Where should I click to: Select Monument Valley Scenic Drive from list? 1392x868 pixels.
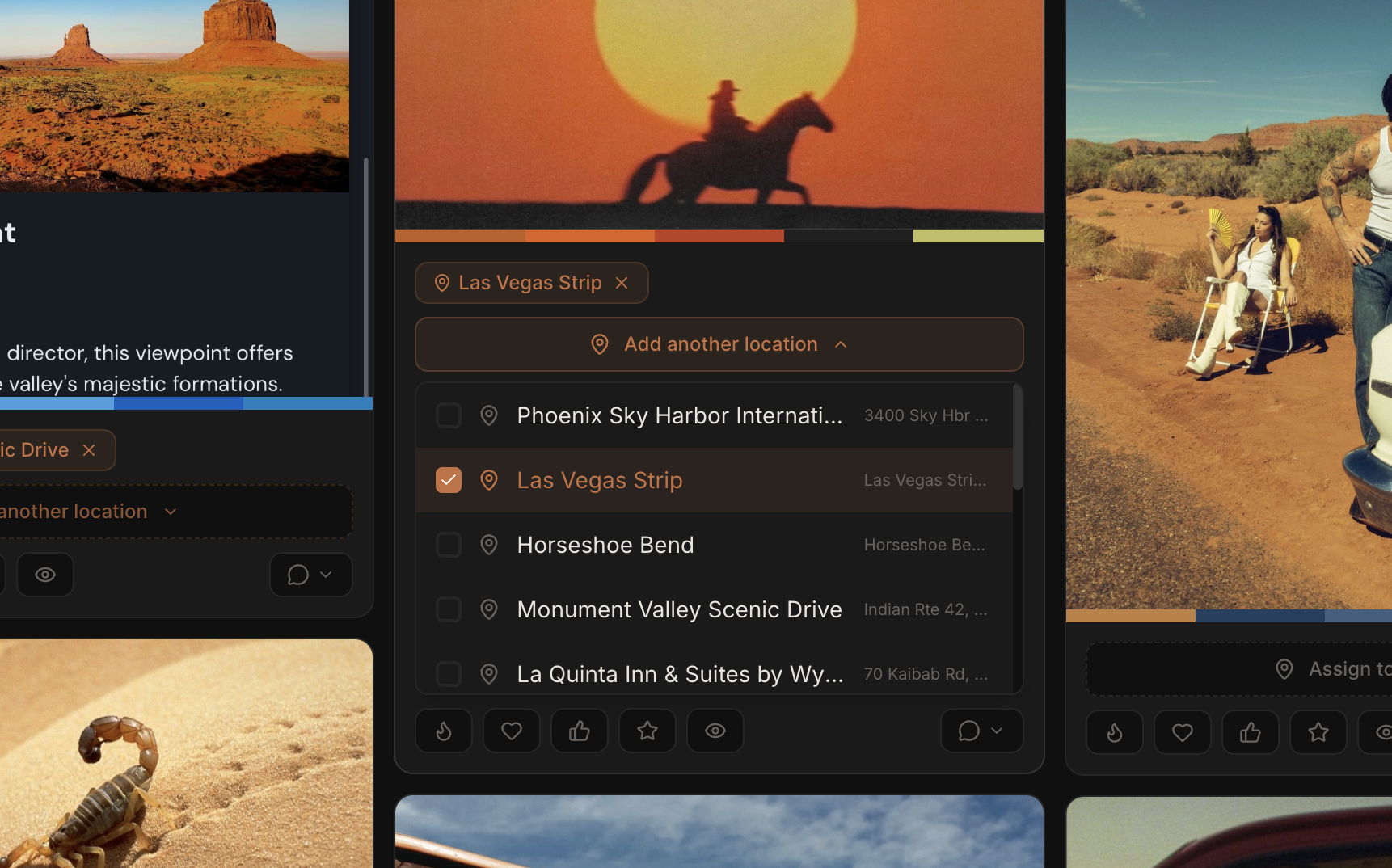point(679,609)
